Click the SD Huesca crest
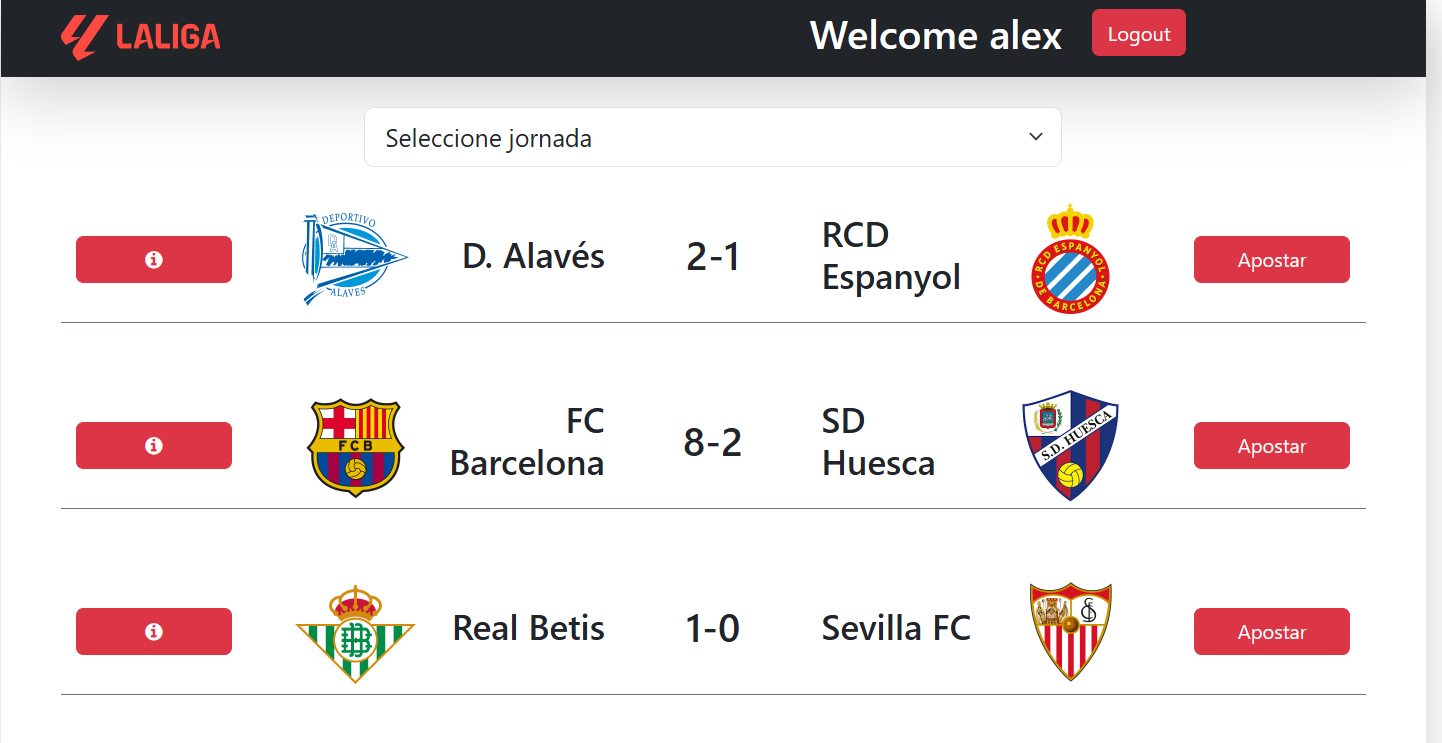This screenshot has height=743, width=1442. tap(1071, 443)
